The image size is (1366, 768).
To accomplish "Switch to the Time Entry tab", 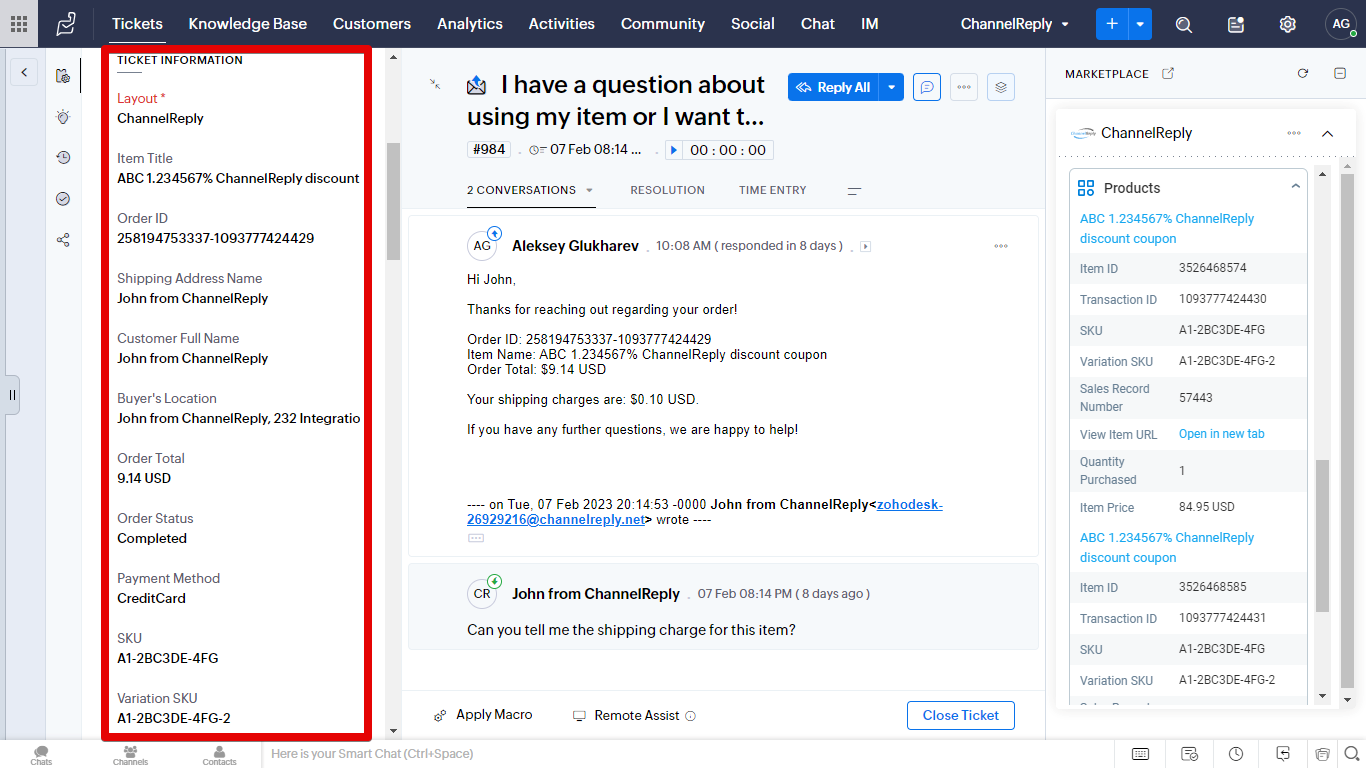I will click(773, 190).
